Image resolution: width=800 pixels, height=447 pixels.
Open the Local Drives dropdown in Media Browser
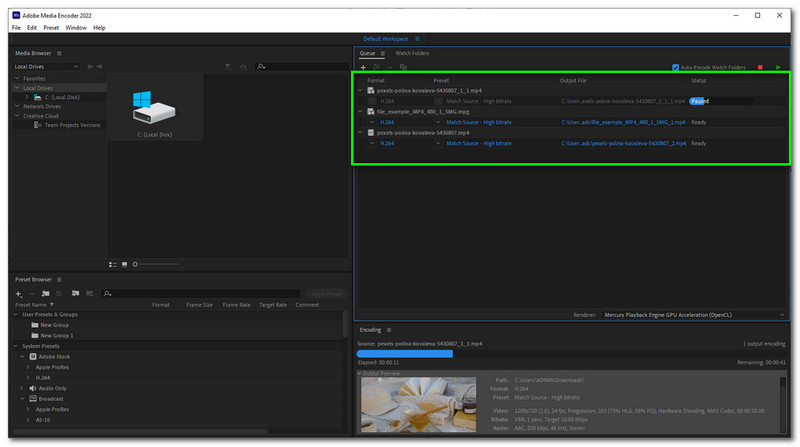pyautogui.click(x=46, y=67)
